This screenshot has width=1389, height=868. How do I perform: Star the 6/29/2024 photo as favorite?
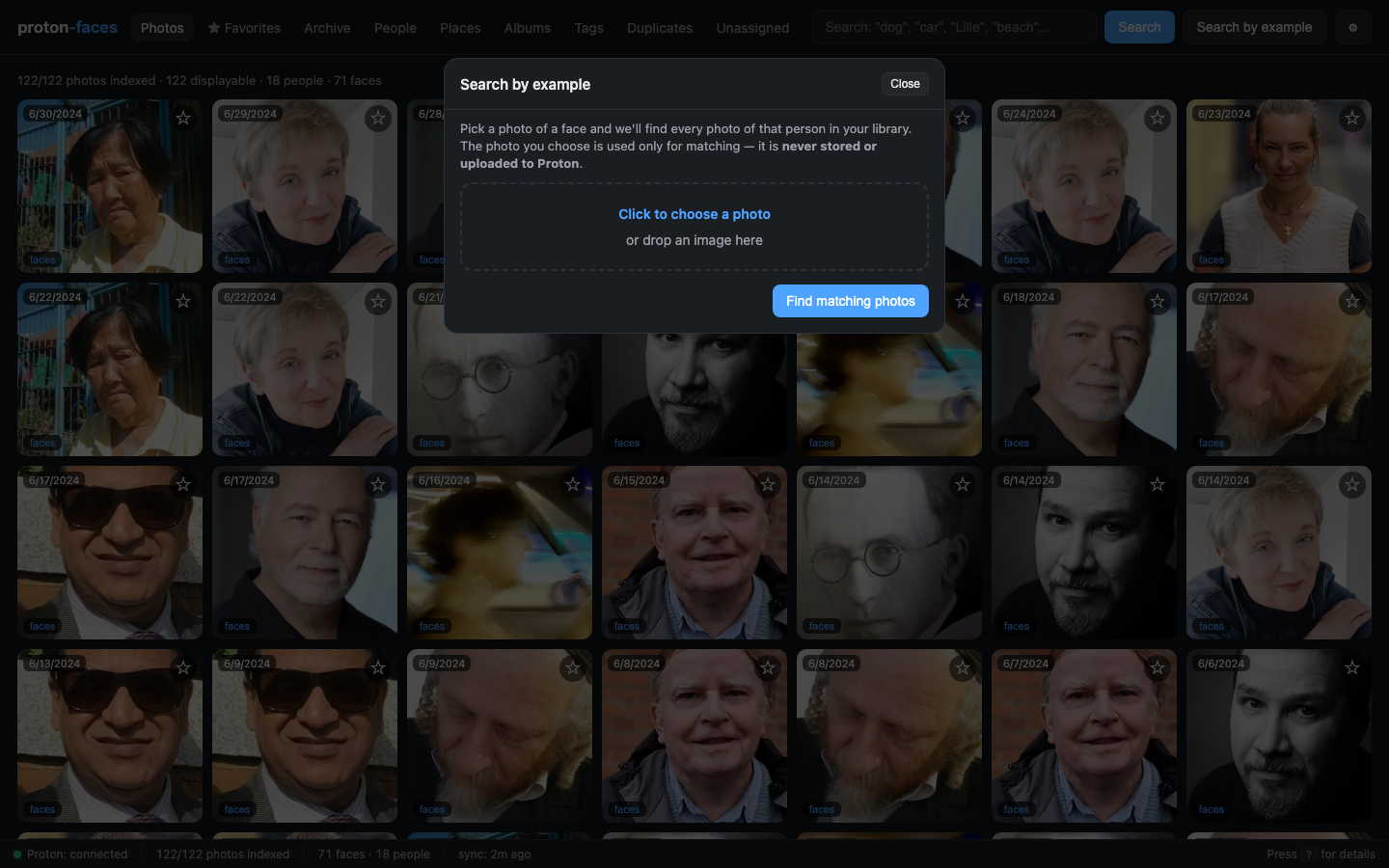pyautogui.click(x=378, y=118)
